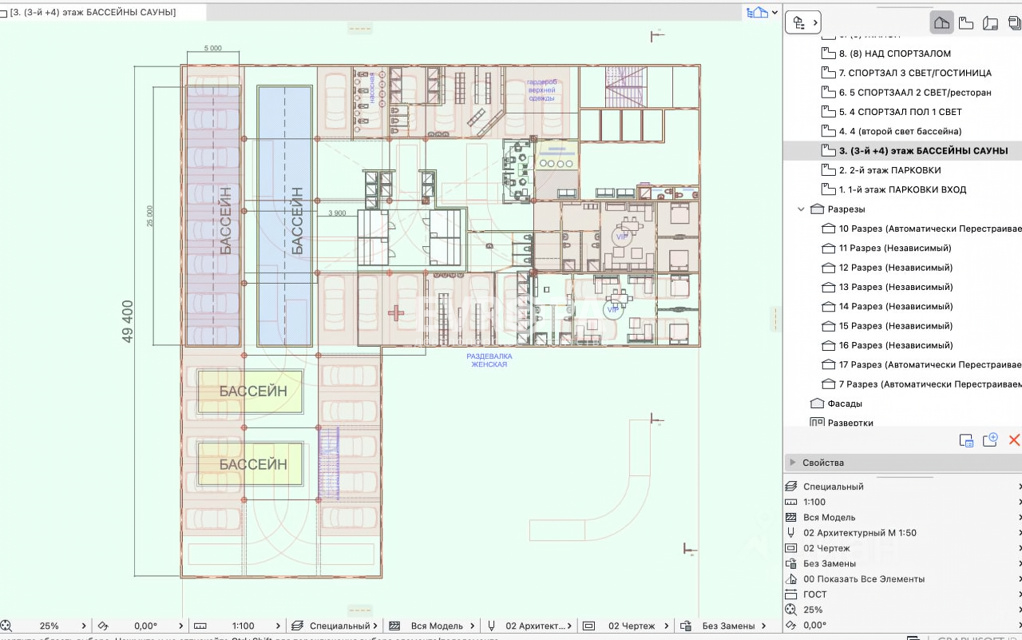Click the red delete X icon
The height and width of the screenshot is (640, 1022).
tap(1013, 440)
